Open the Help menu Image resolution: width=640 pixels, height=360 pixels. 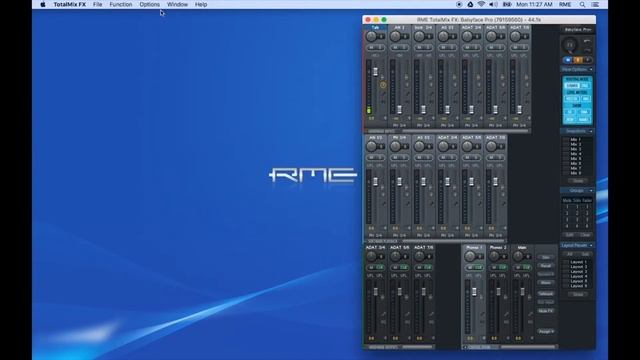[x=201, y=4]
